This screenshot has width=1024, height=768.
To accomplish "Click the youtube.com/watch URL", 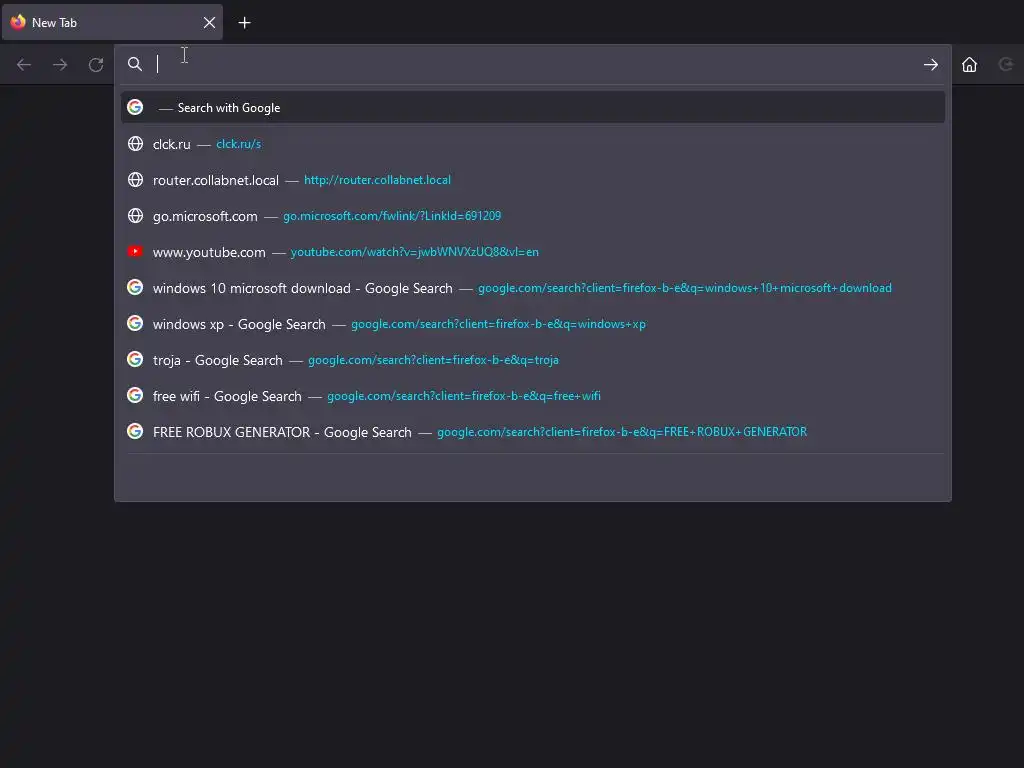I will pos(415,251).
